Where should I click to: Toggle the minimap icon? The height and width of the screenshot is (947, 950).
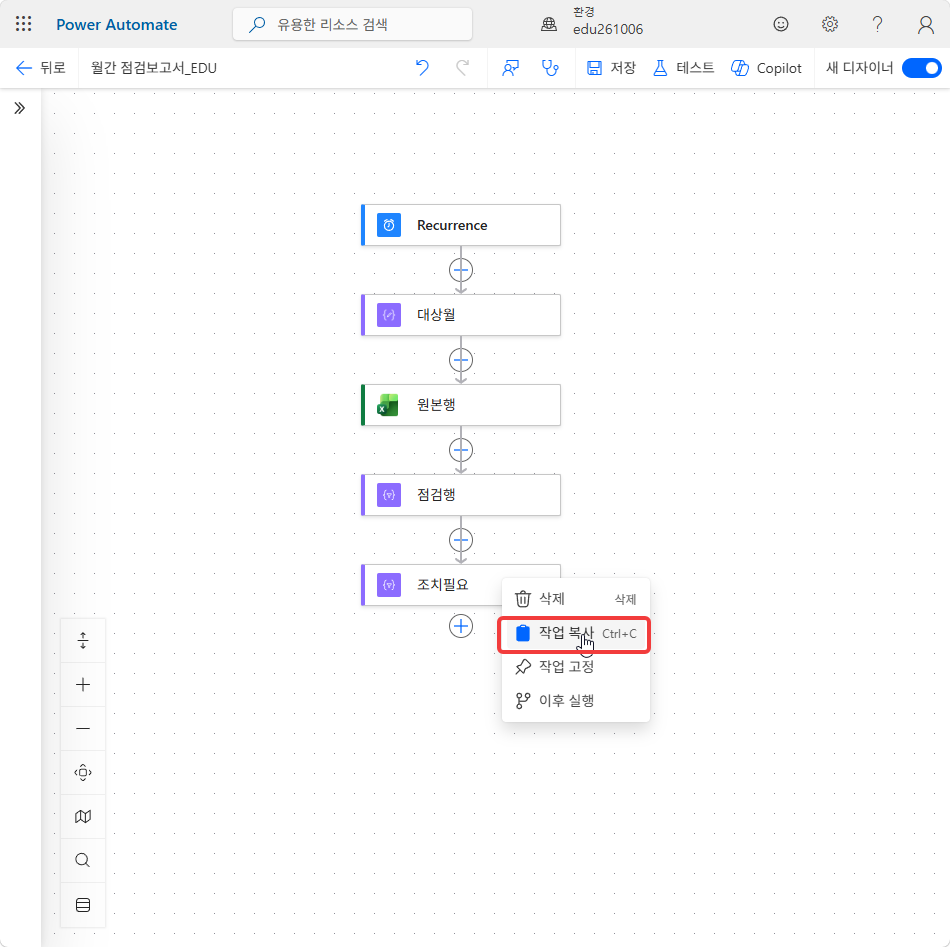point(83,817)
